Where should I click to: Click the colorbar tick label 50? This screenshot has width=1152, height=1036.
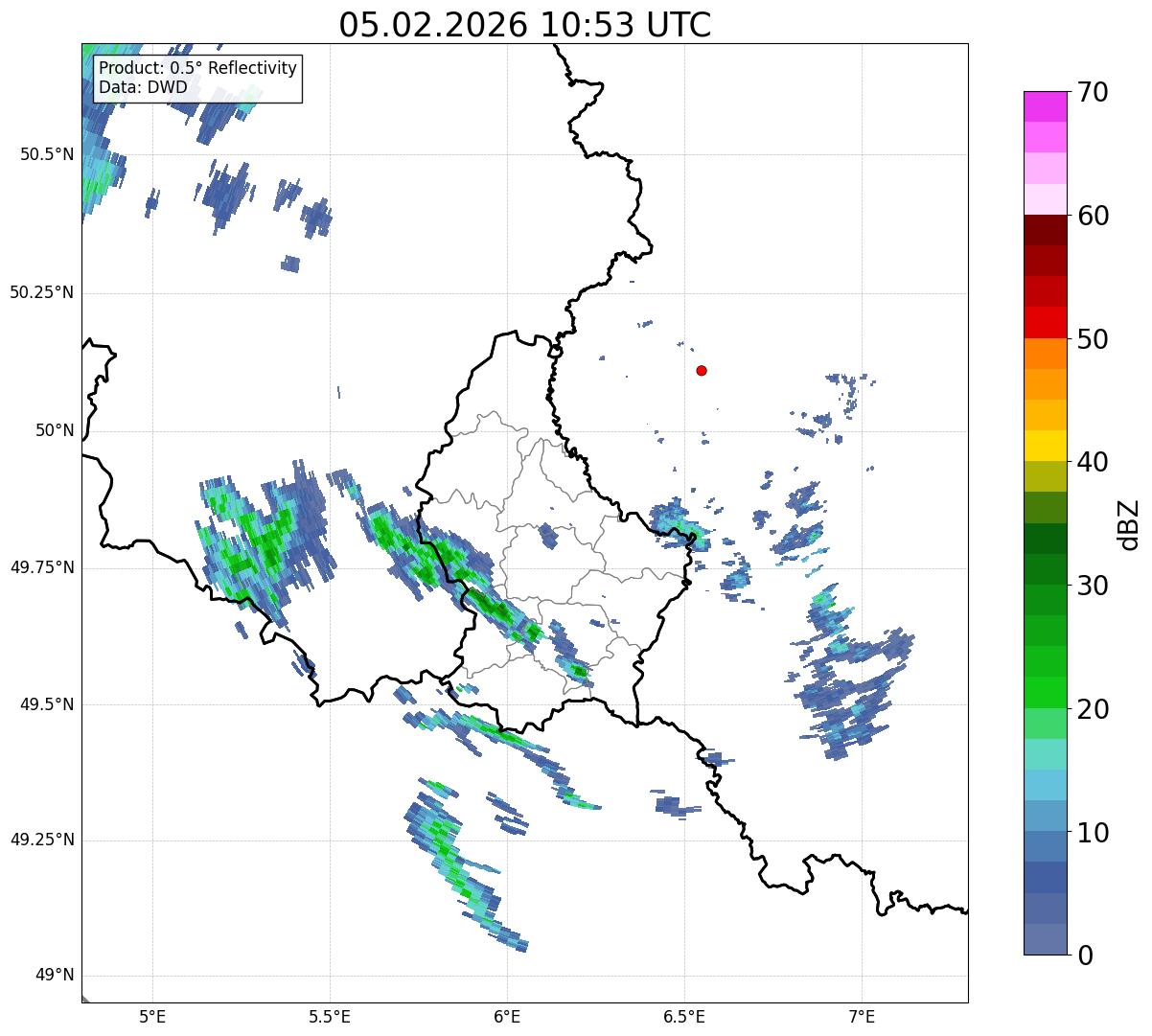(1093, 339)
